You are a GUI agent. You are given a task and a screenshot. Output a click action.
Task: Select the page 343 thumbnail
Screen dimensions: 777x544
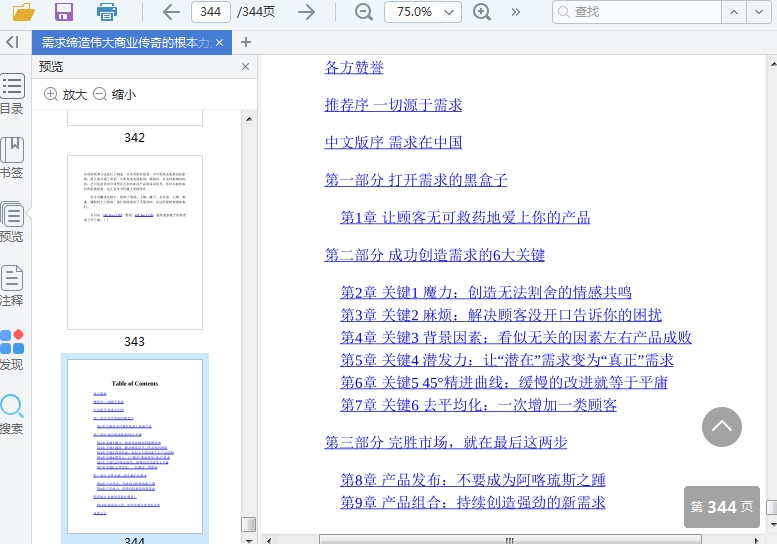tap(135, 242)
